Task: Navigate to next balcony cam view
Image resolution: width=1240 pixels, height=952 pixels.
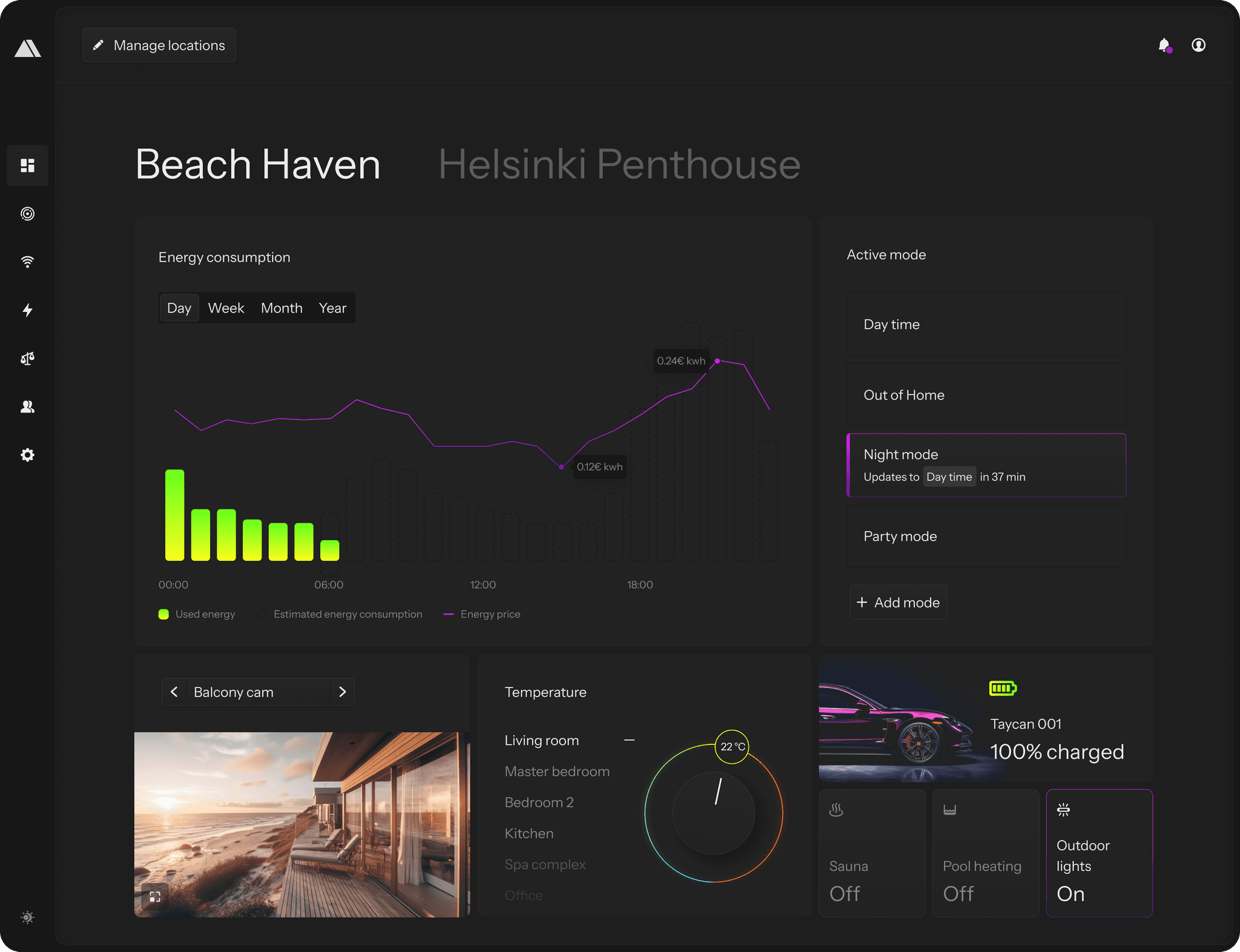Action: 343,691
